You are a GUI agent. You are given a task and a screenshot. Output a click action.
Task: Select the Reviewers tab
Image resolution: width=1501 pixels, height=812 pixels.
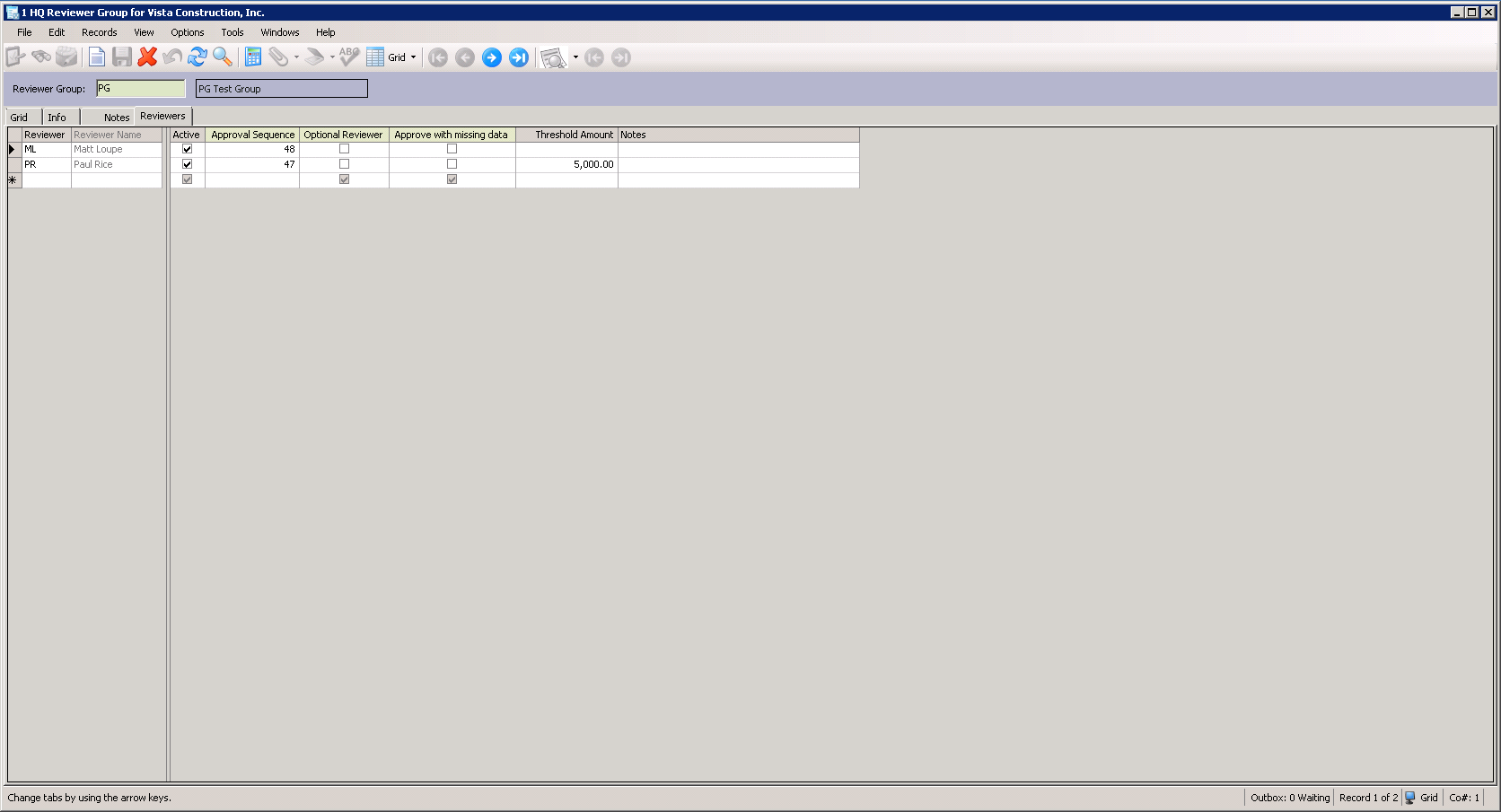point(162,116)
